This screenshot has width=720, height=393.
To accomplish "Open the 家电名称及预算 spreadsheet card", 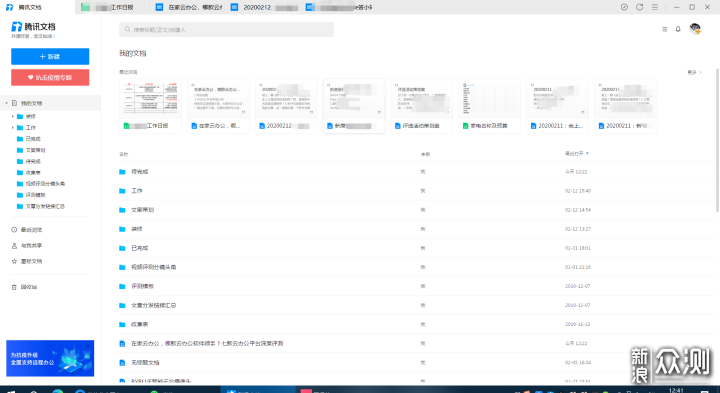I will pos(489,106).
